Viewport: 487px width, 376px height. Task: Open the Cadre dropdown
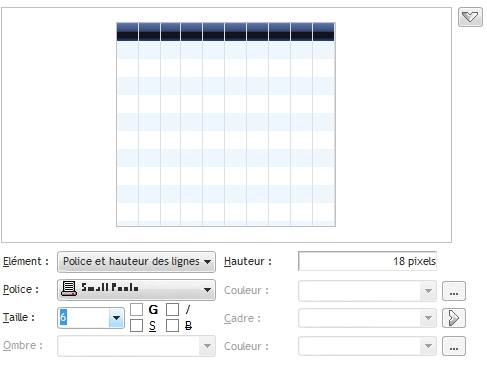(x=367, y=318)
